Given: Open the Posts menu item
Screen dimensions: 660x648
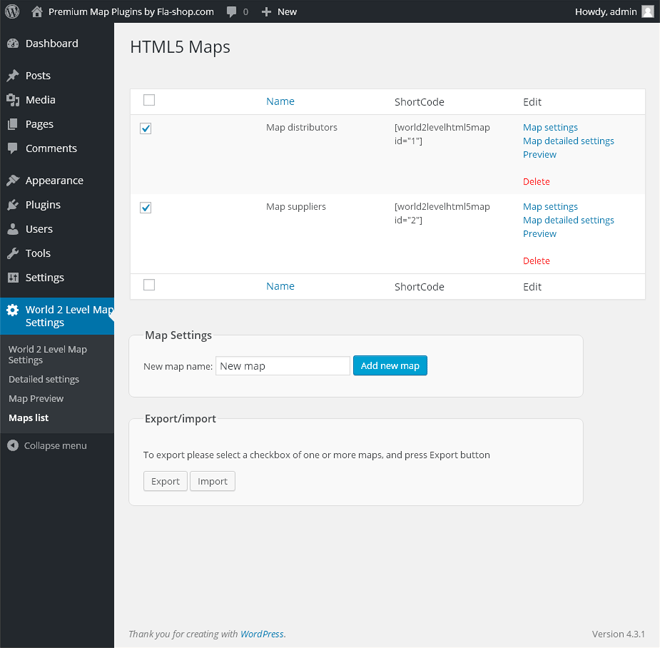Looking at the screenshot, I should pos(38,75).
